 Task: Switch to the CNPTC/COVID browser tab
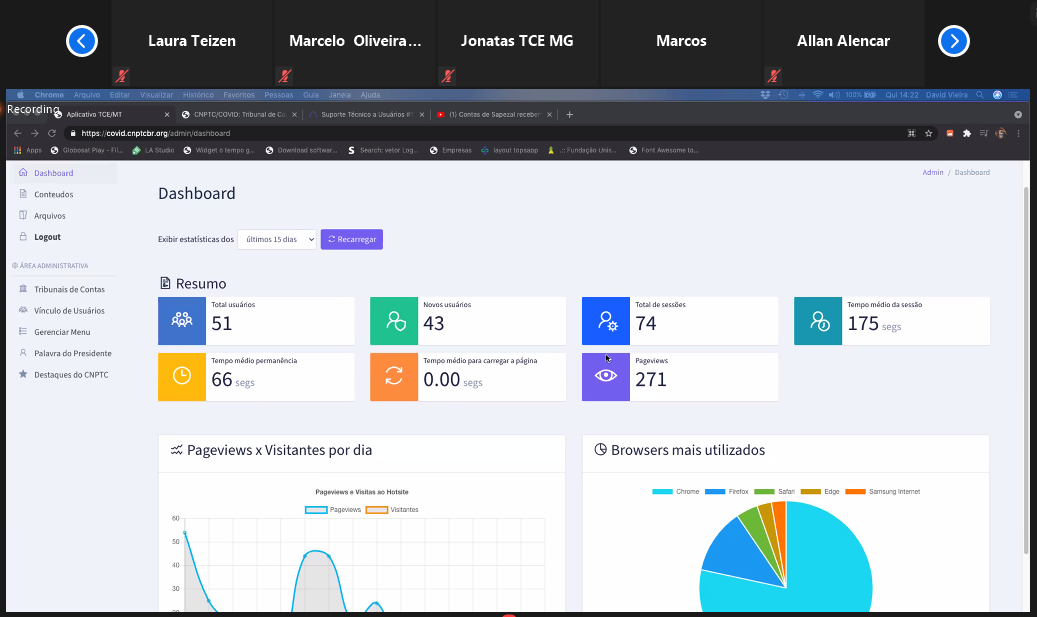tap(239, 114)
